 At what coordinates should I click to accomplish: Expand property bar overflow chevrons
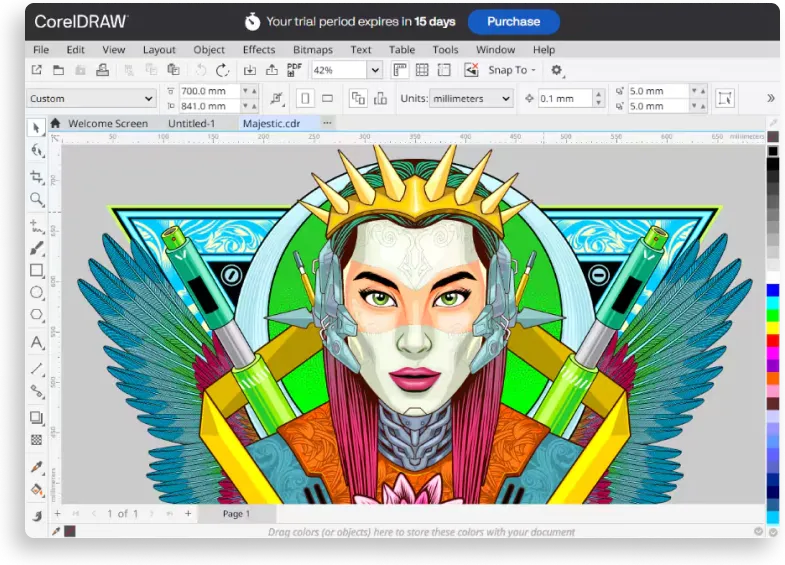771,98
